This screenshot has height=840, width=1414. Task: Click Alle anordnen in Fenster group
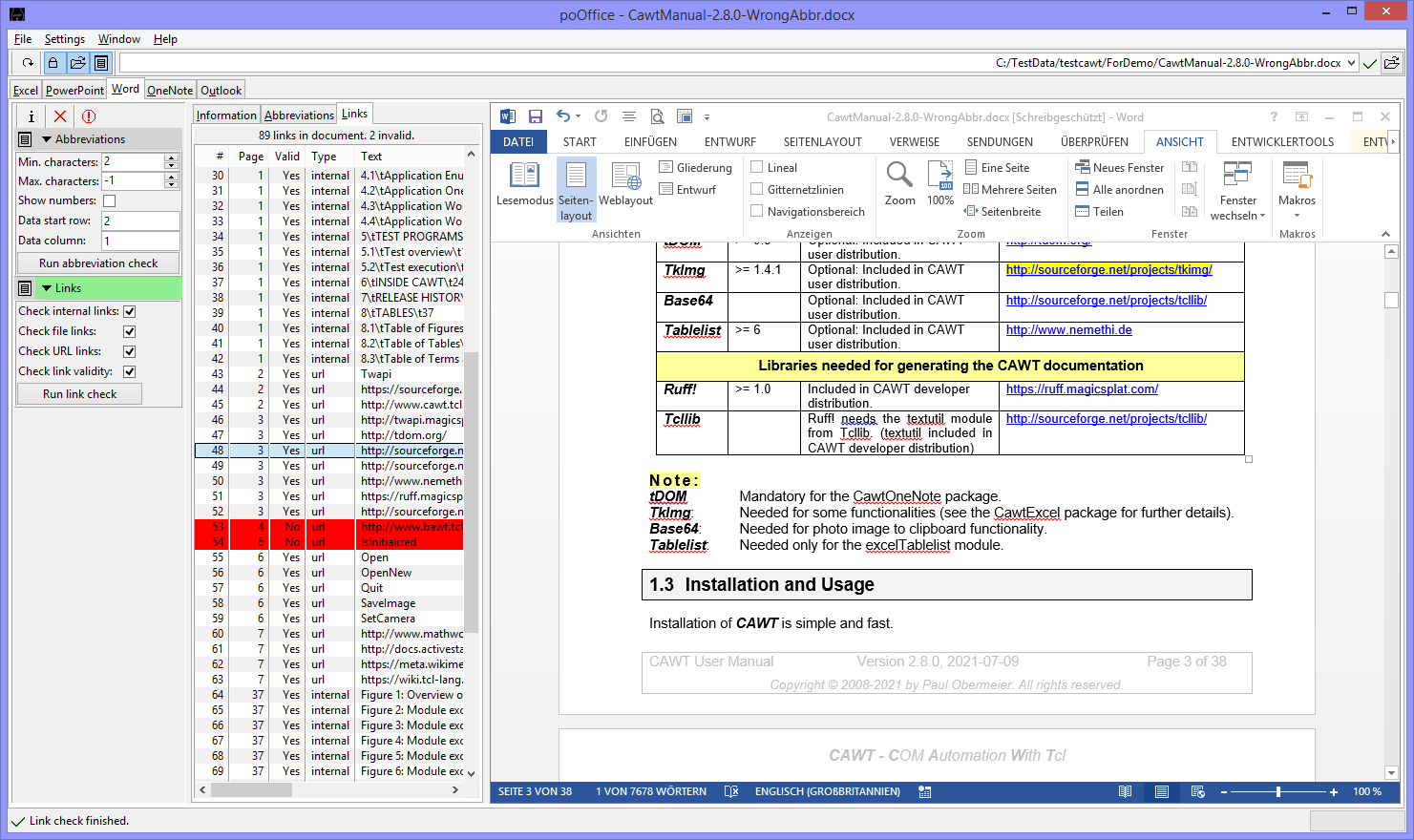click(1120, 189)
